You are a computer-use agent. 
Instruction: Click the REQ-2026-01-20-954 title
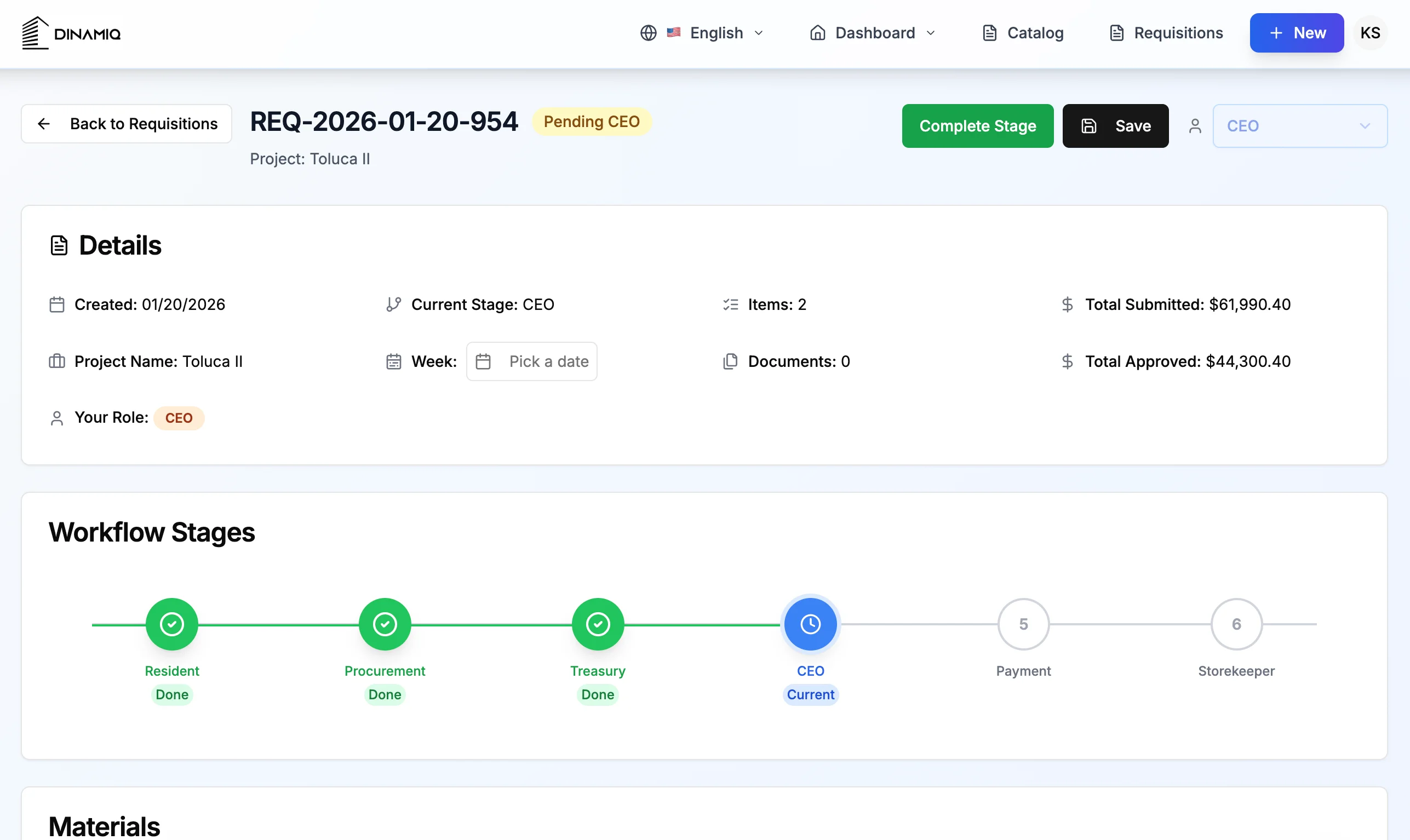pyautogui.click(x=384, y=122)
